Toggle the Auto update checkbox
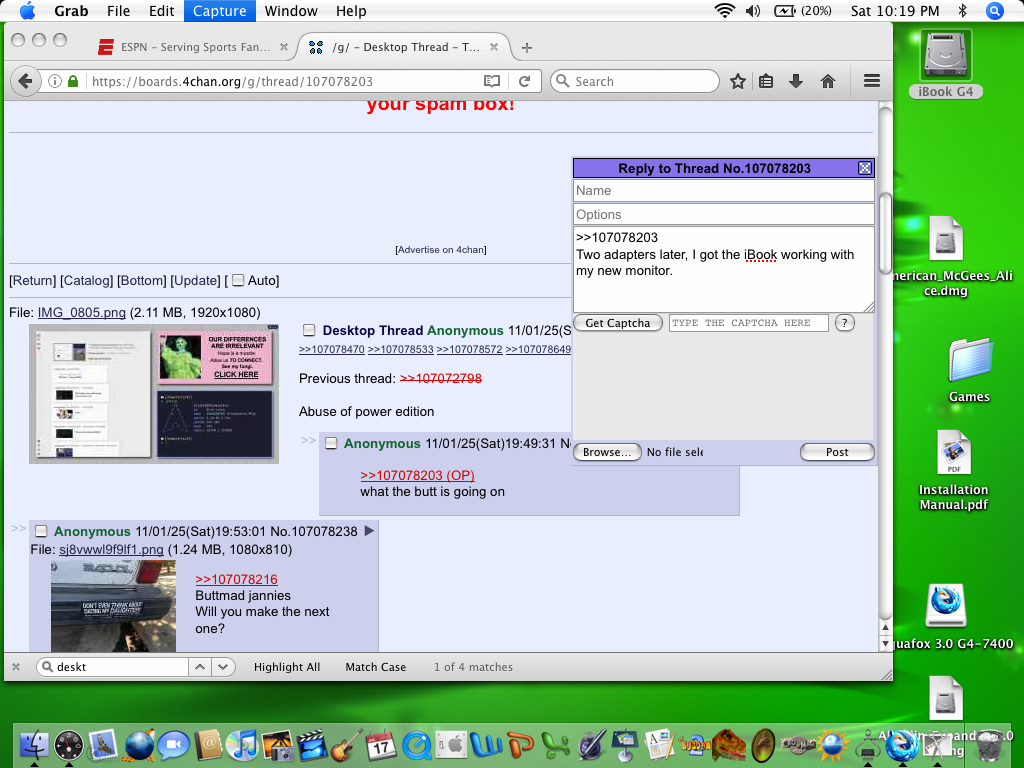 coord(238,280)
